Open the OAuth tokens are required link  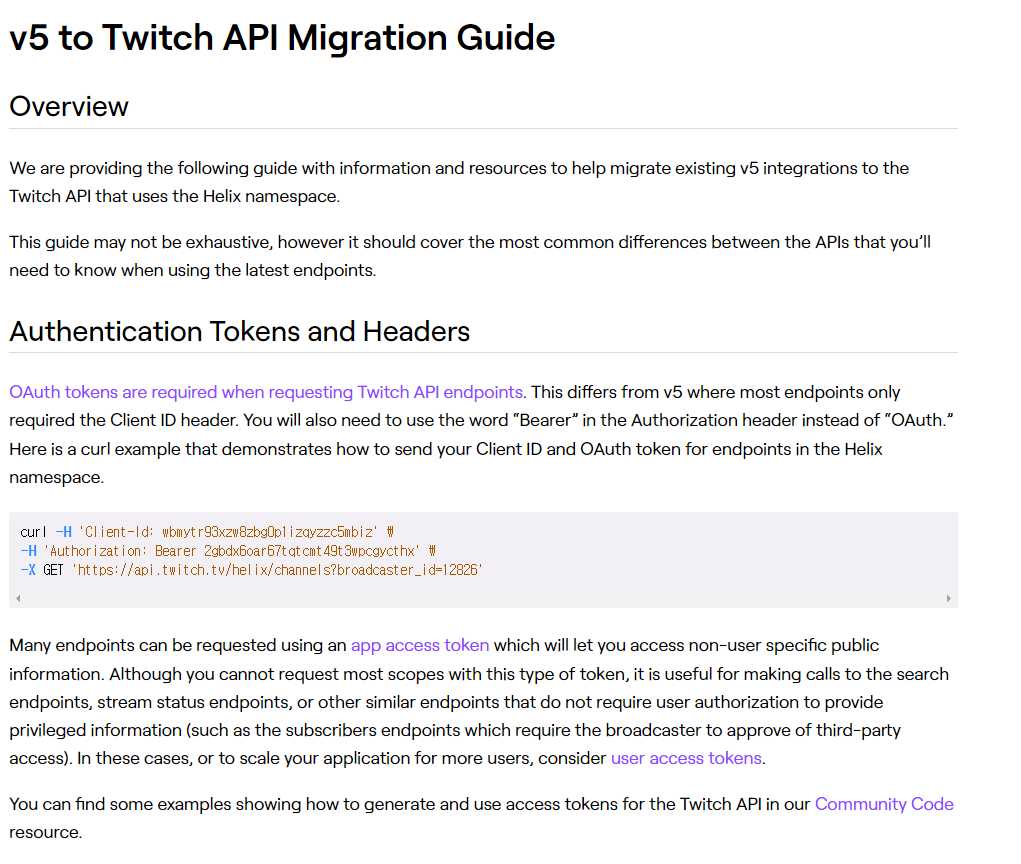[266, 392]
